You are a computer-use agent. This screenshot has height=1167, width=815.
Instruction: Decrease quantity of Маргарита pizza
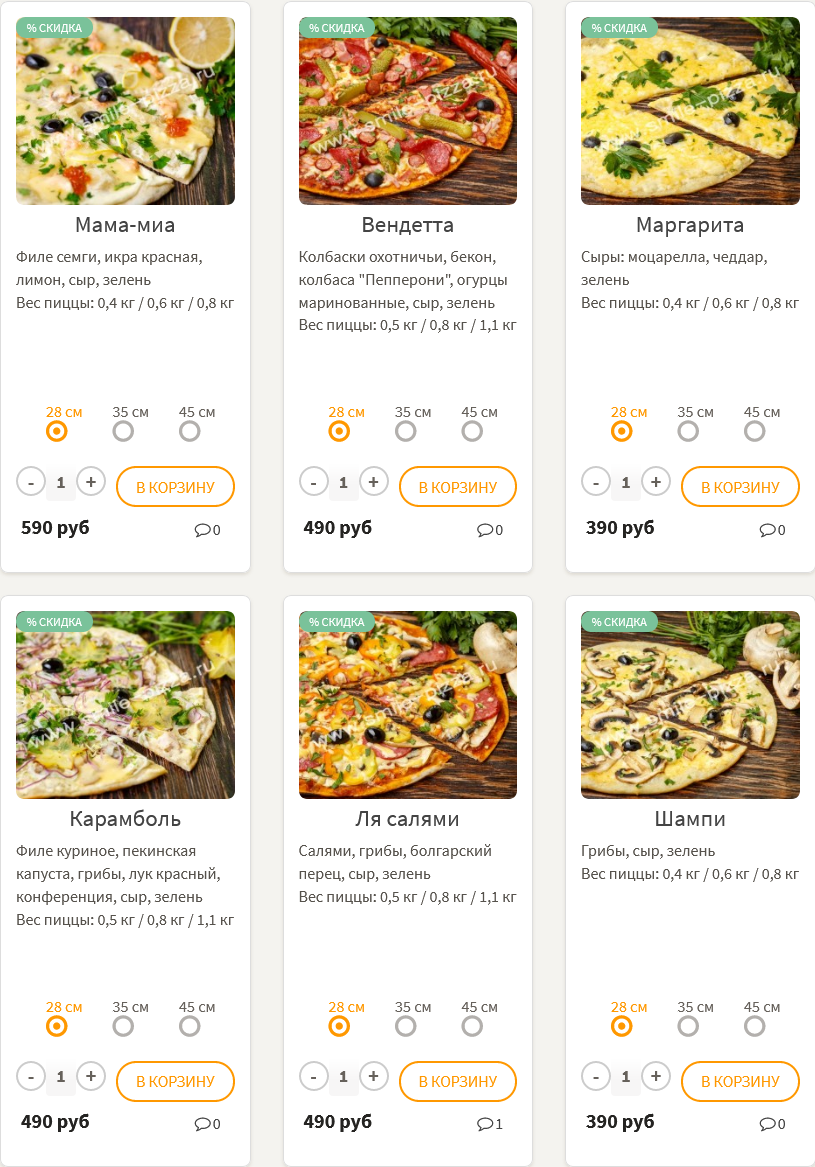coord(596,482)
